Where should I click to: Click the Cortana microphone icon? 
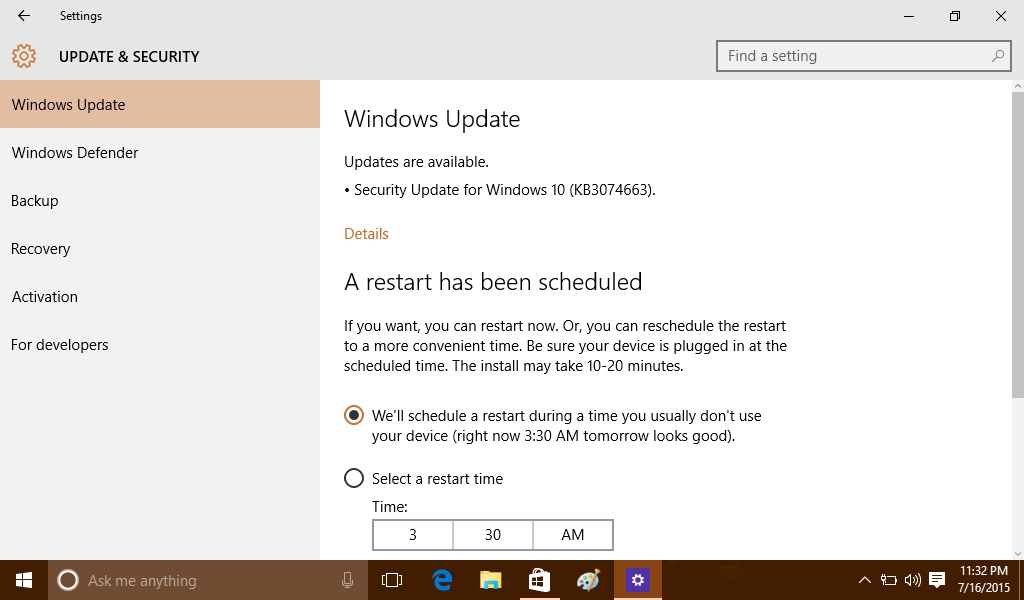click(347, 580)
